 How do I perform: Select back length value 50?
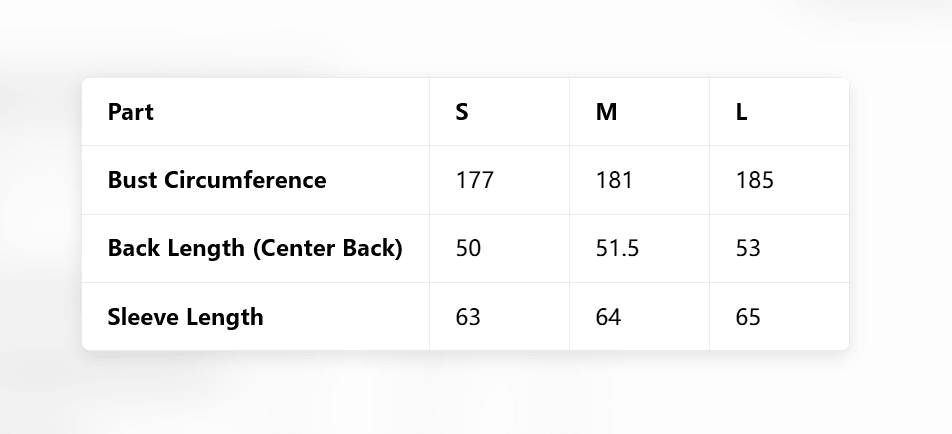(468, 248)
